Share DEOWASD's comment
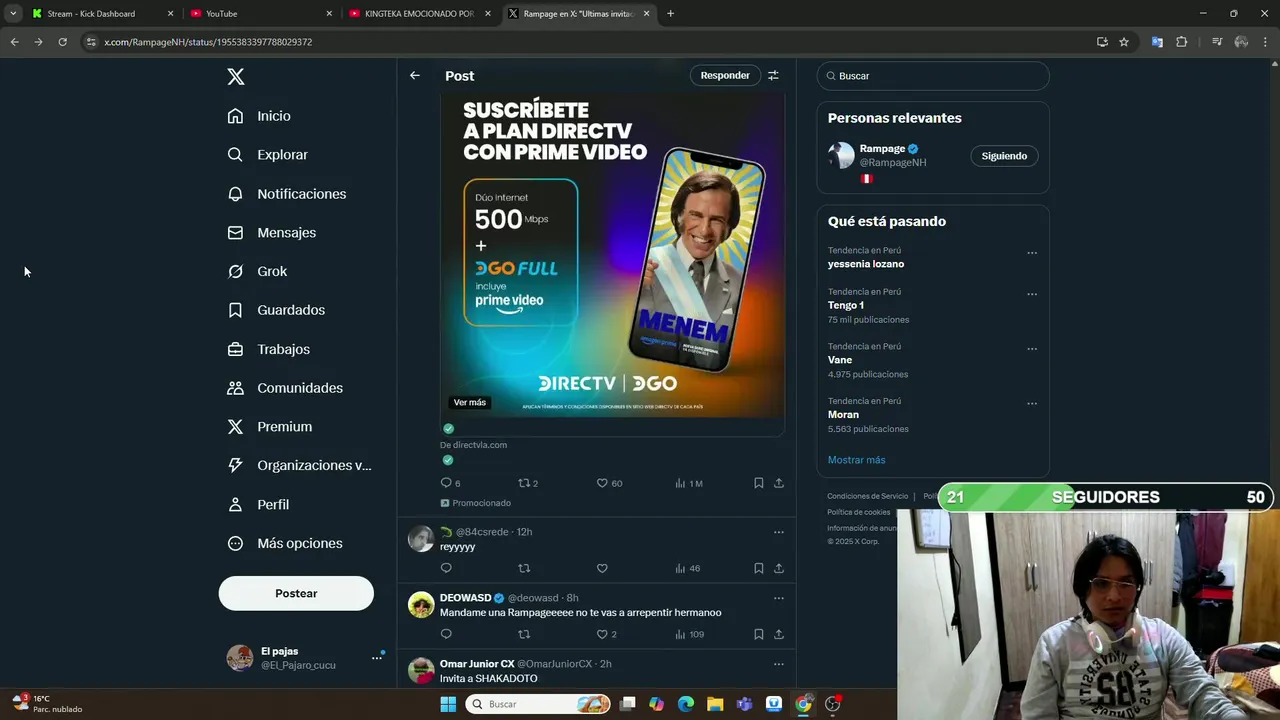Viewport: 1280px width, 720px height. click(779, 634)
